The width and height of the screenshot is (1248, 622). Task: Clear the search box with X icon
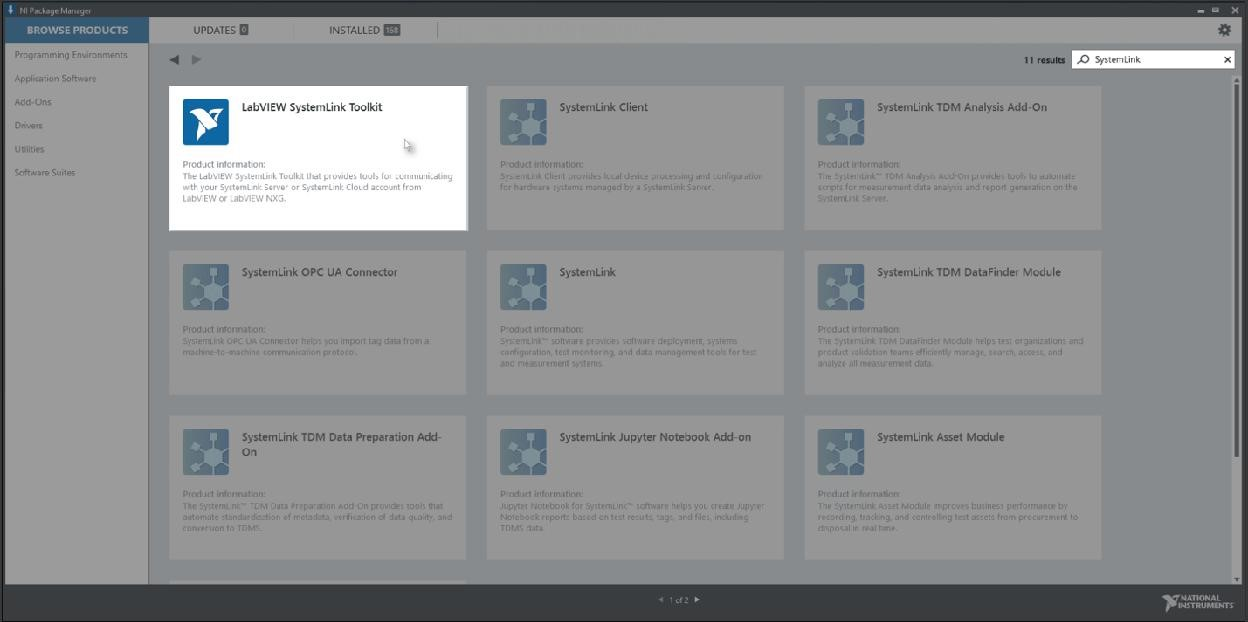[1228, 60]
